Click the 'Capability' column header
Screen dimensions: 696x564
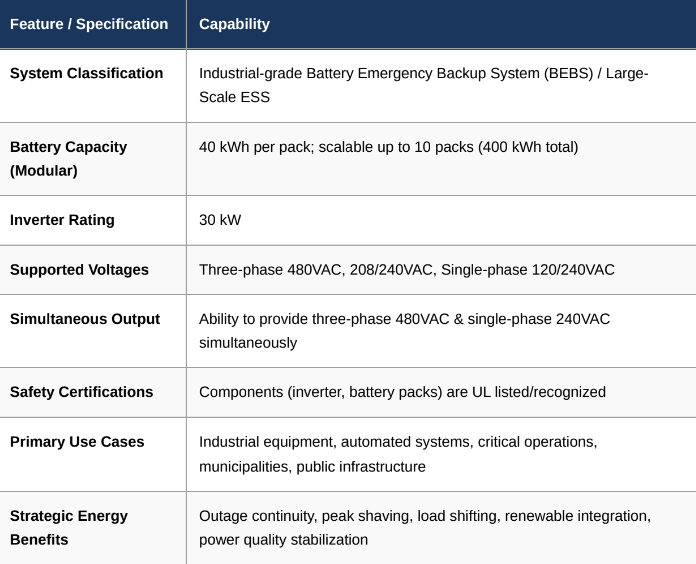click(234, 24)
